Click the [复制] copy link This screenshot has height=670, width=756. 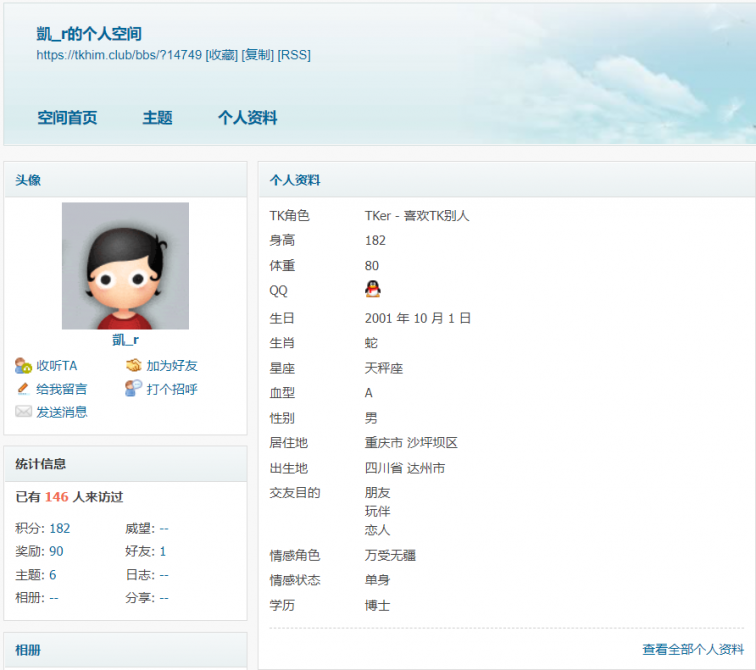257,55
